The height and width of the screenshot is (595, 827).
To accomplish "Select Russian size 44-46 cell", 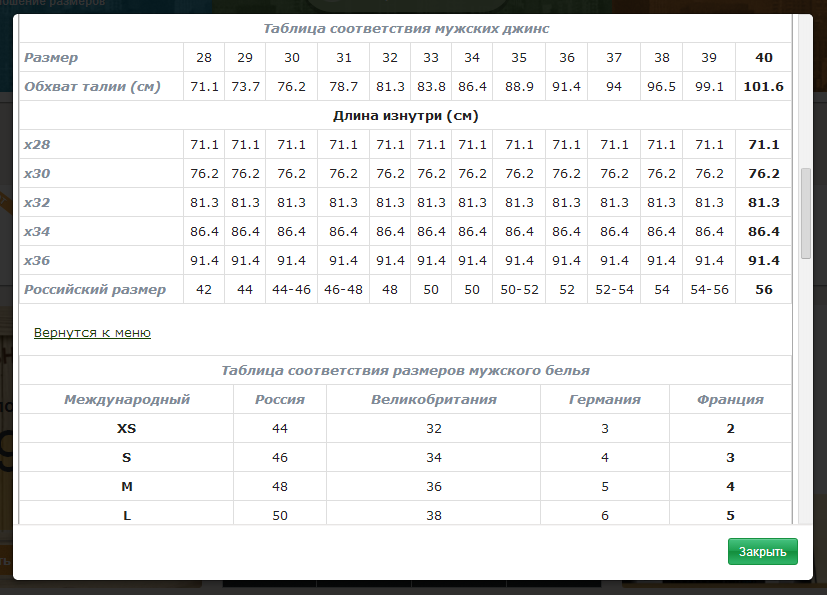I will pyautogui.click(x=291, y=290).
